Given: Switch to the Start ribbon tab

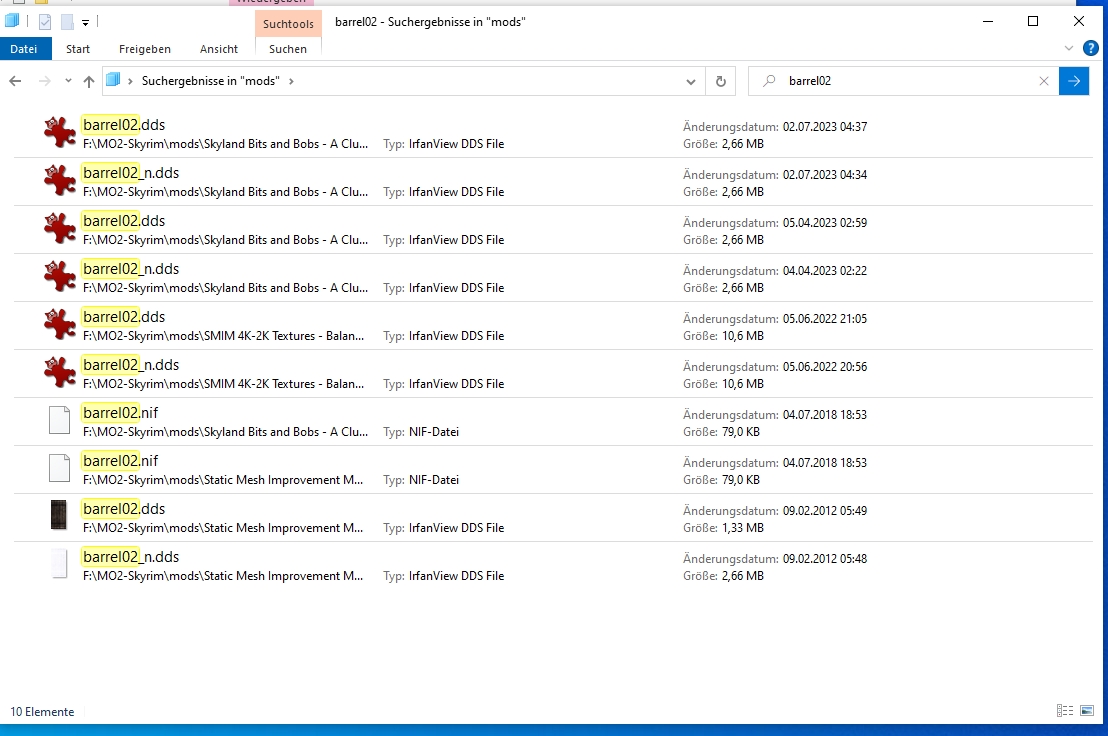Looking at the screenshot, I should point(78,49).
